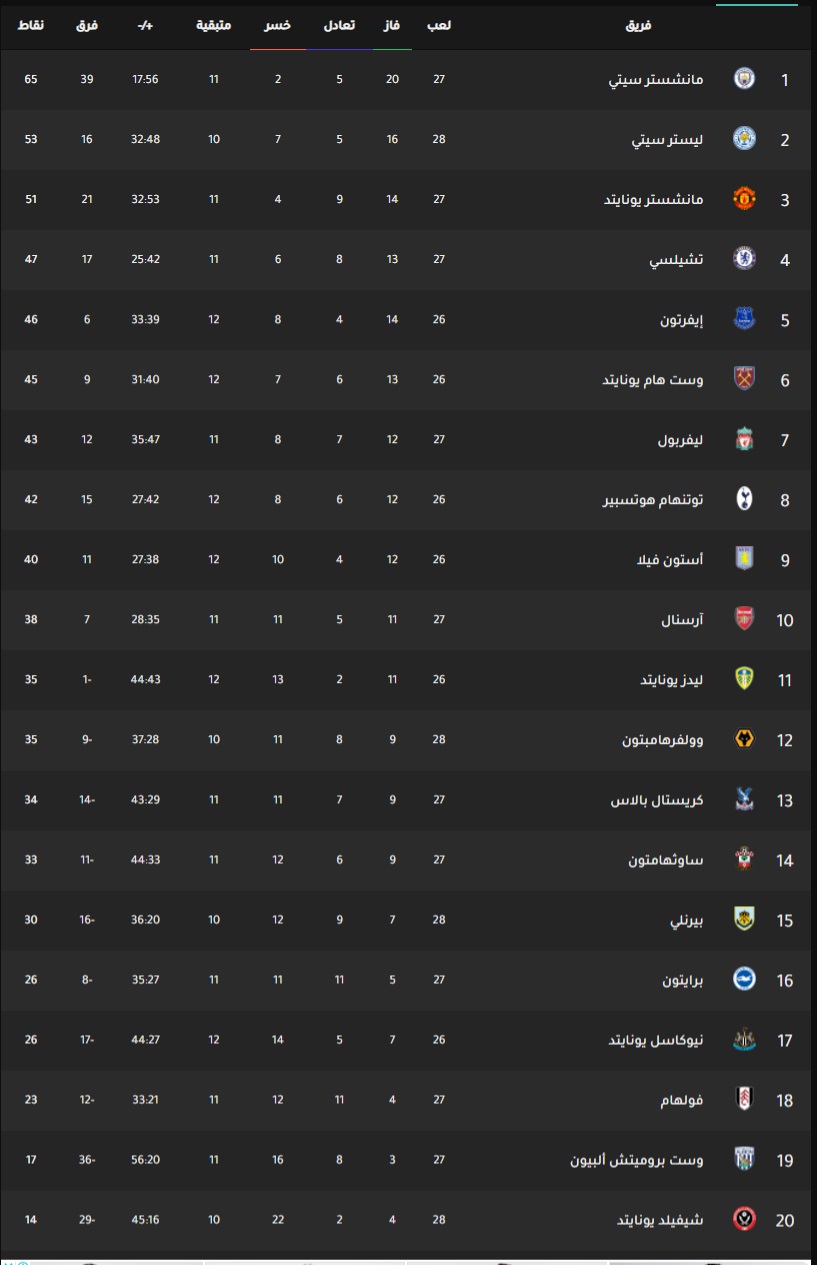This screenshot has width=817, height=1265.
Task: Sort table by فاز wins column header
Action: tap(392, 25)
